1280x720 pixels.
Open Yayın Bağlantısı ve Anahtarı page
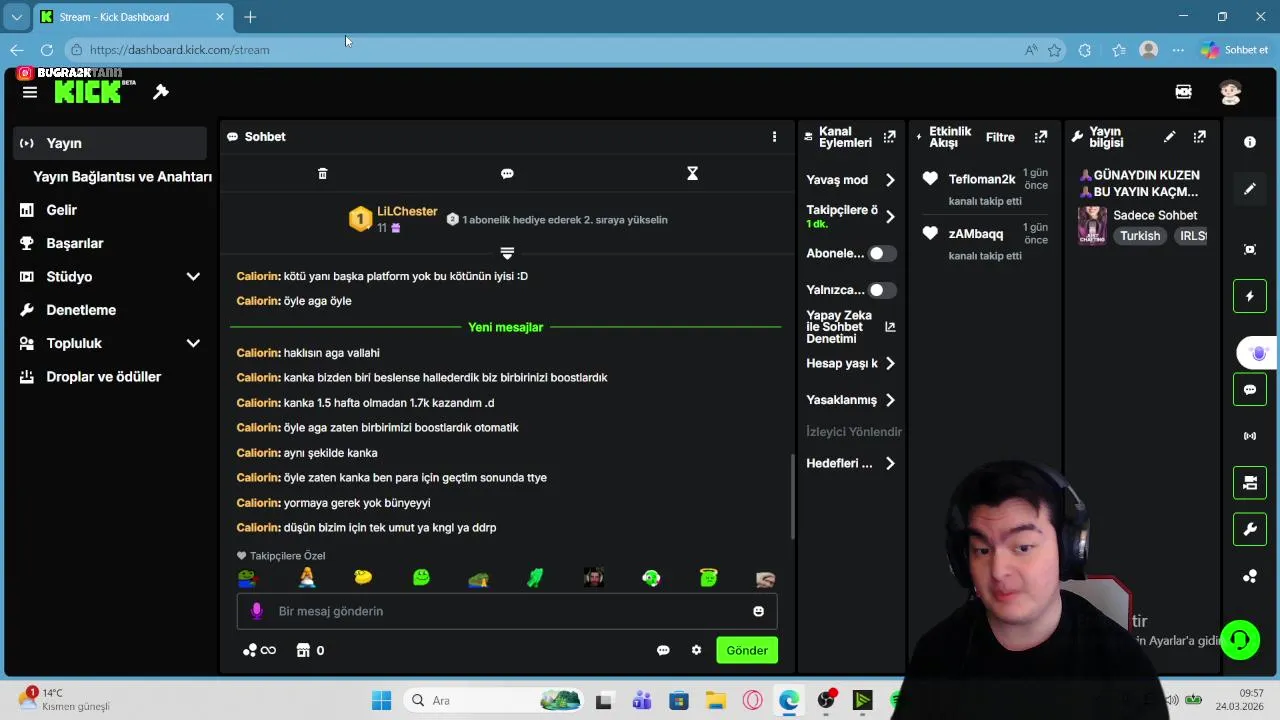click(122, 177)
